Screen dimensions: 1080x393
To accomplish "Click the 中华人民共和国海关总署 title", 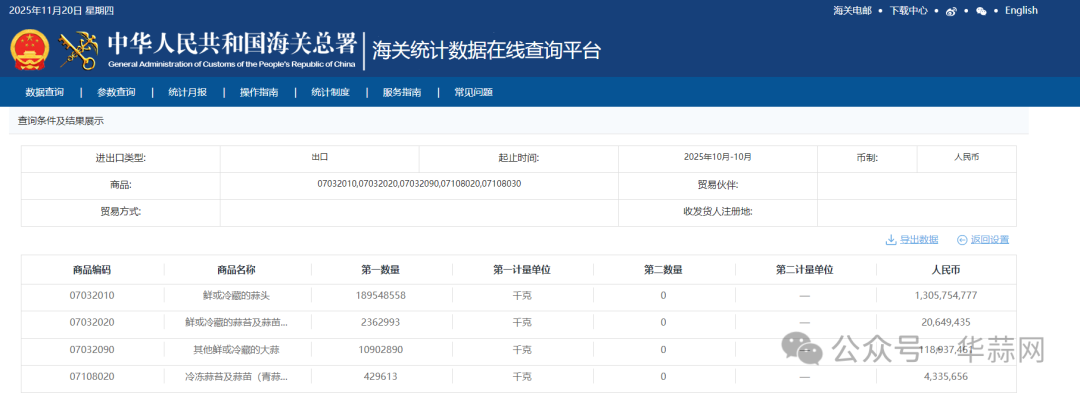I will click(x=232, y=44).
